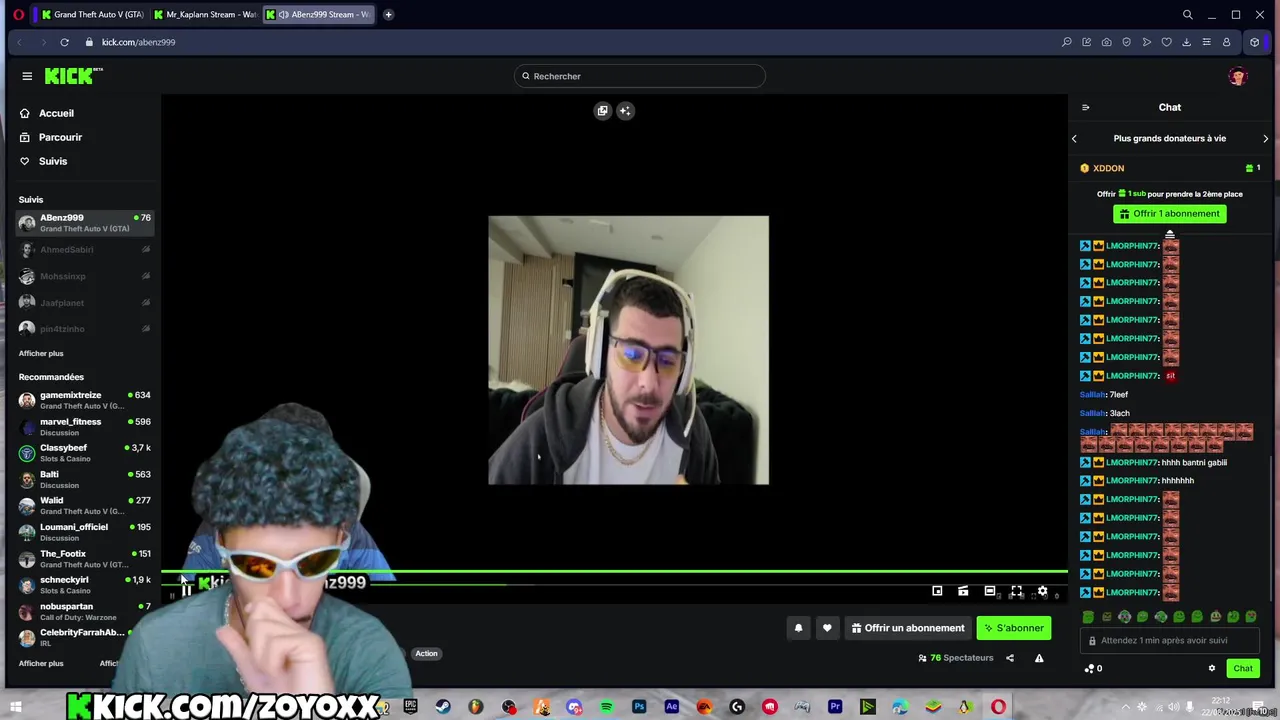Select Jaafplanet followed channel

click(x=85, y=302)
